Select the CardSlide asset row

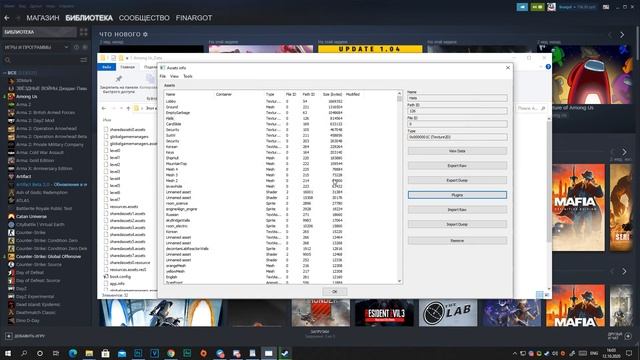(281, 124)
